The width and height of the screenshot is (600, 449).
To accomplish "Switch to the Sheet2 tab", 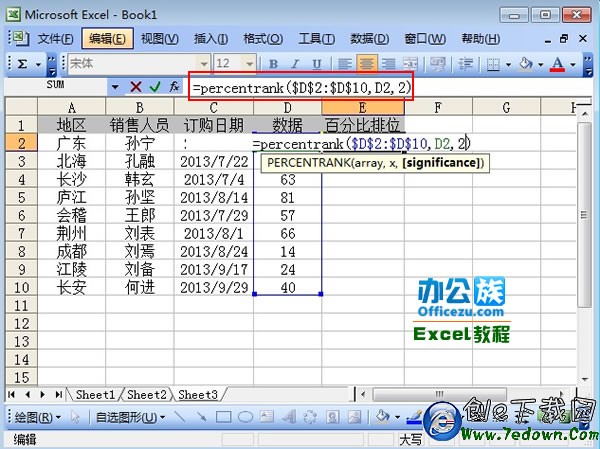I will [x=148, y=394].
